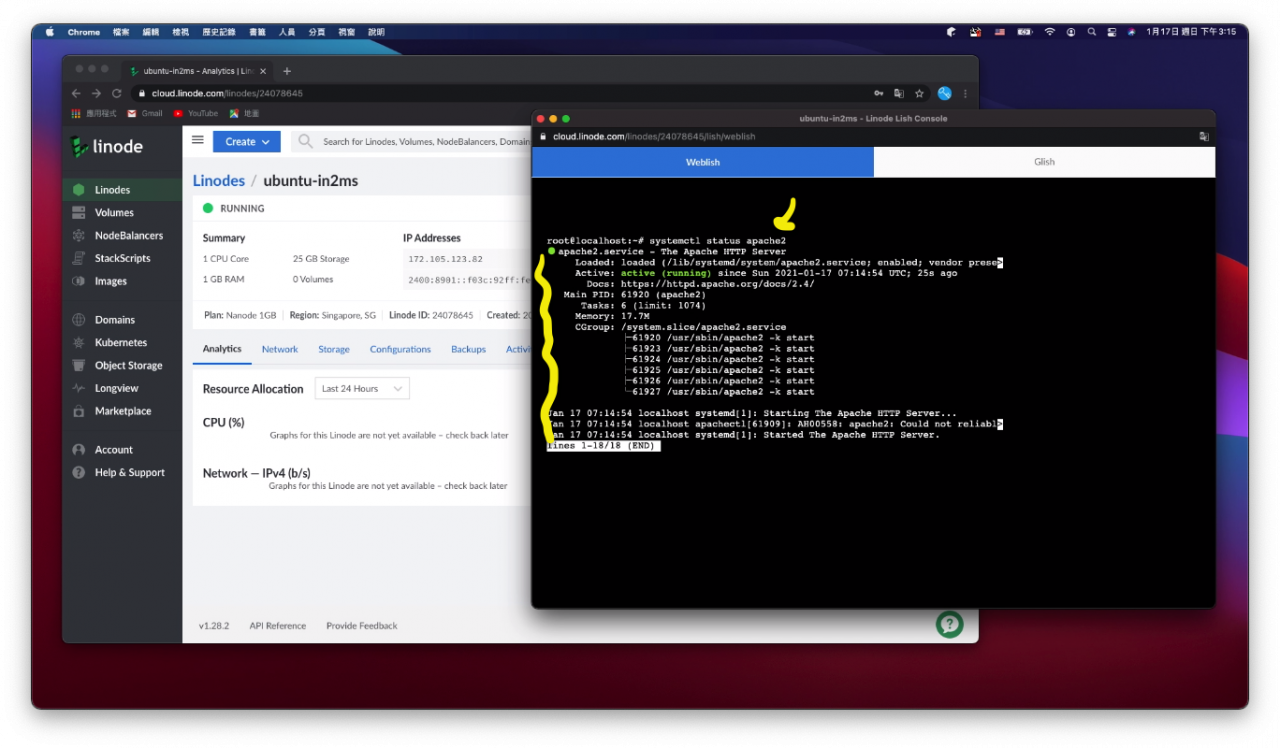
Task: Toggle the hamburger navigation menu
Action: pyautogui.click(x=198, y=141)
